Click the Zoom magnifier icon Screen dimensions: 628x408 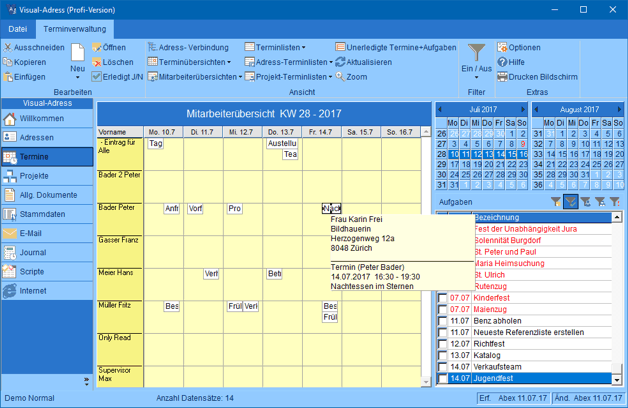coord(340,76)
